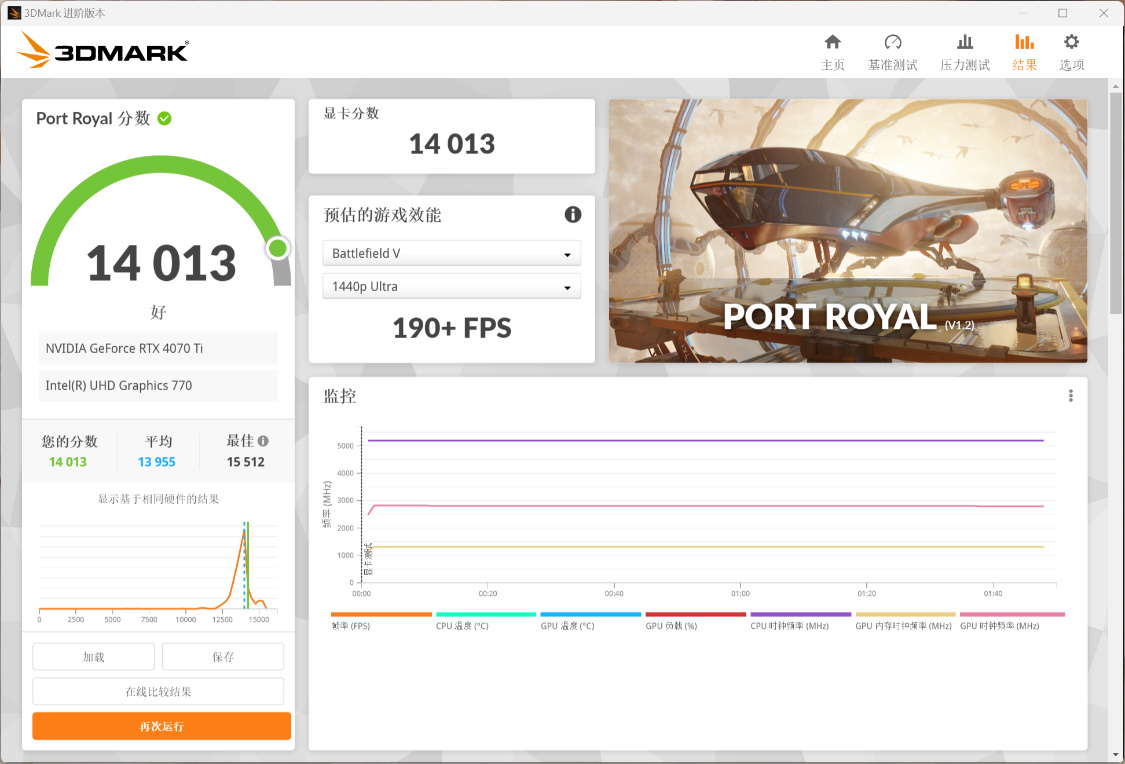Click the vertical scrollbar thumb
The height and width of the screenshot is (764, 1125).
point(1115,202)
